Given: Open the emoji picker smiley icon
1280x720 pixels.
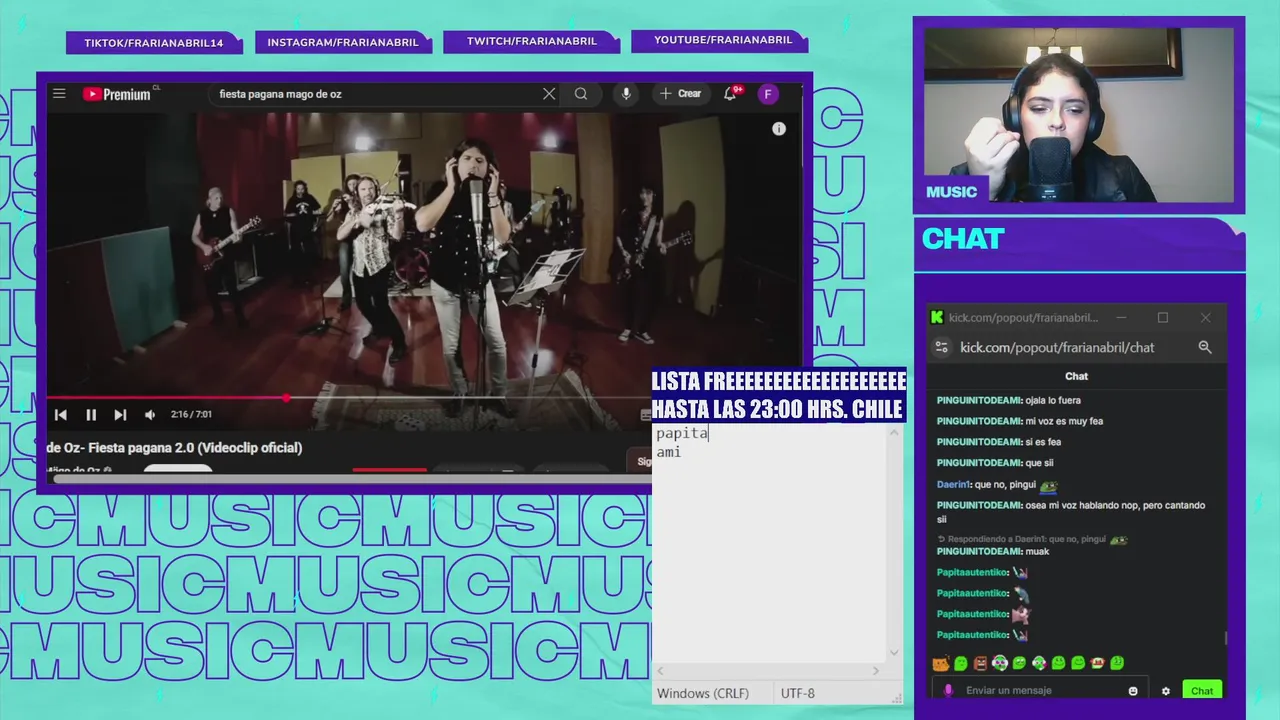Looking at the screenshot, I should click(x=1133, y=691).
